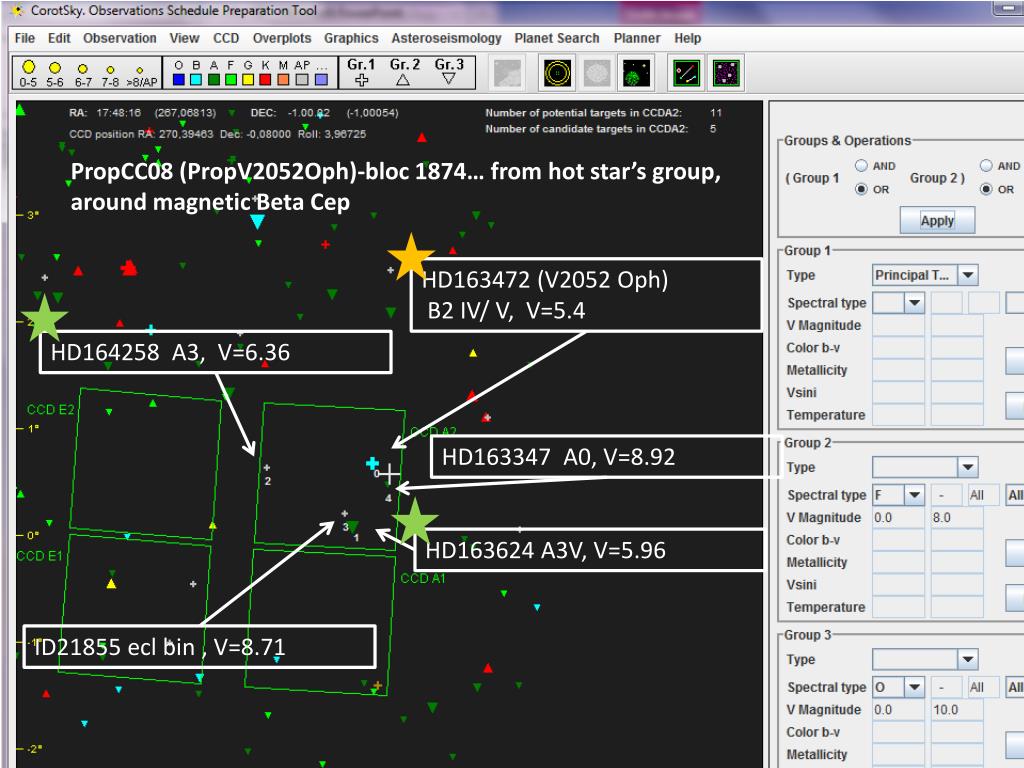Open the Overplots menu
This screenshot has height=768, width=1024.
point(282,38)
